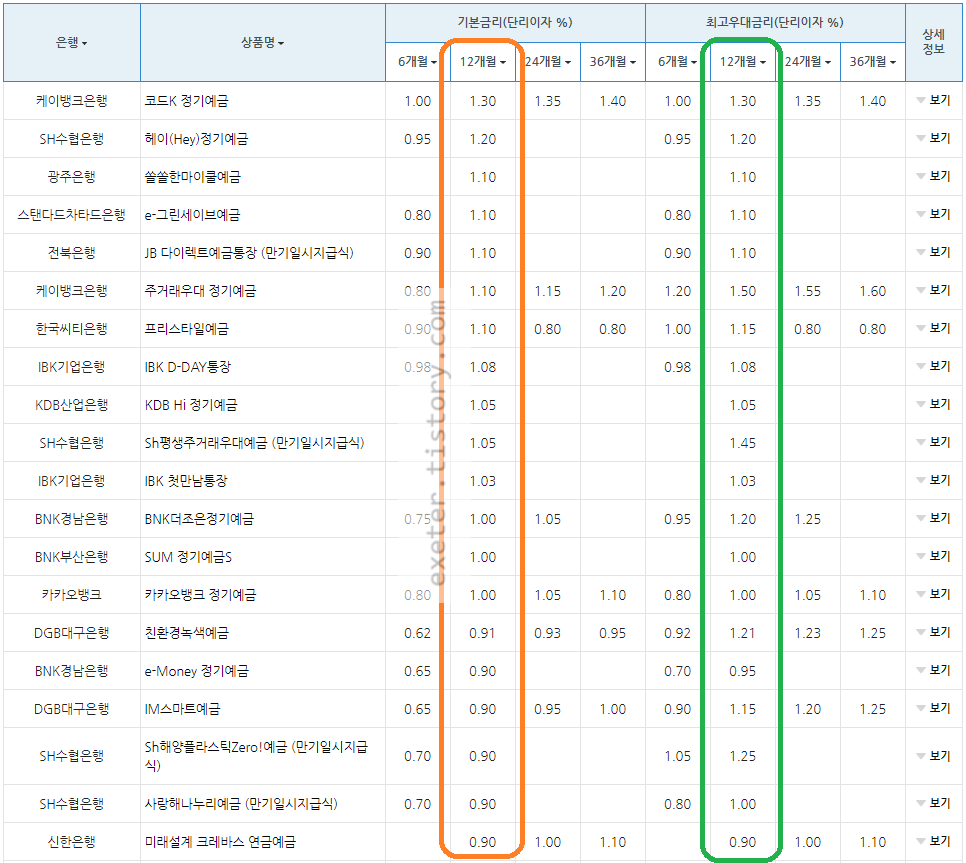Sort table by 은행 column header
966x863 pixels.
[x=71, y=43]
